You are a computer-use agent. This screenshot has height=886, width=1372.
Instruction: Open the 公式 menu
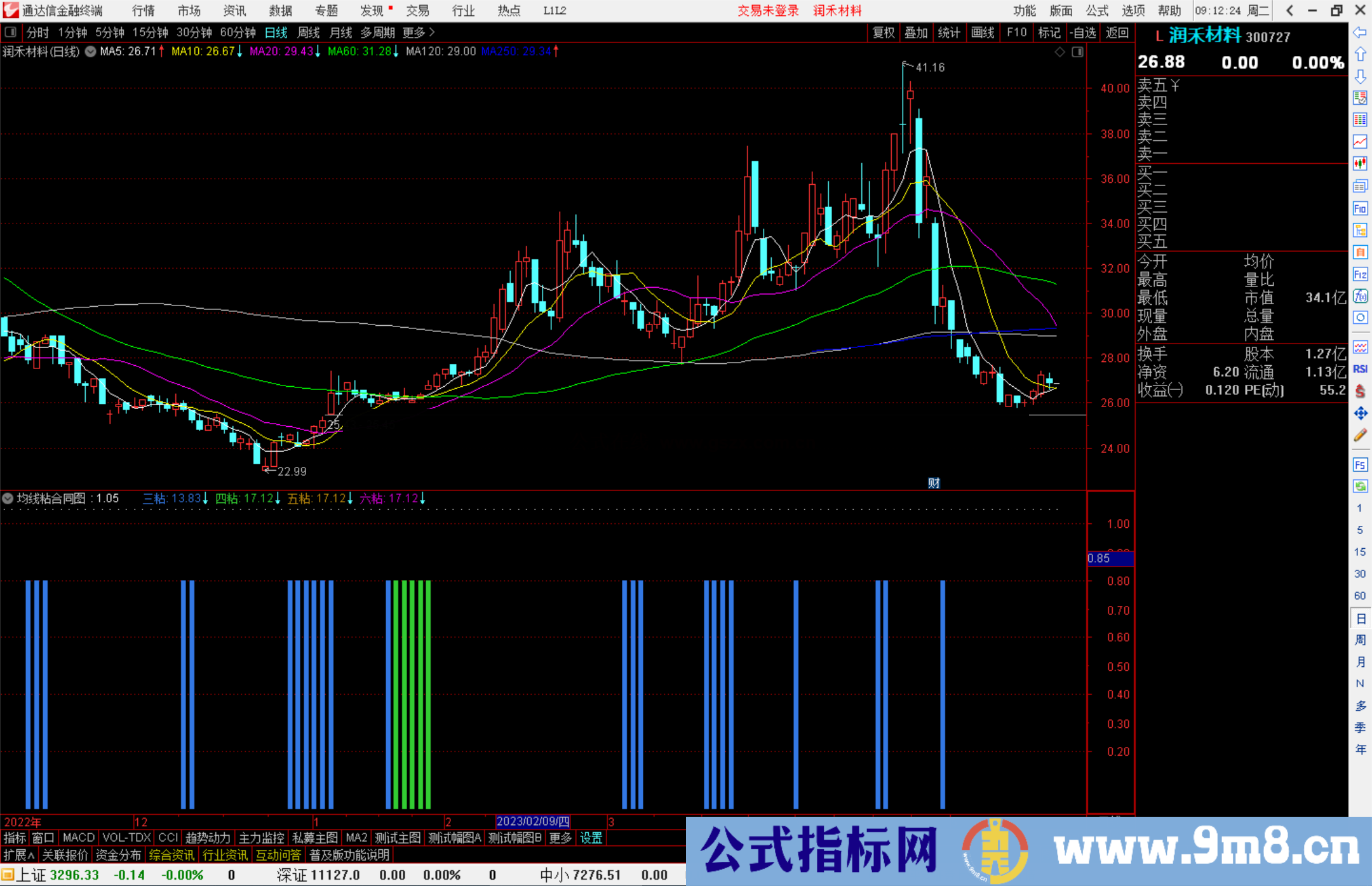[x=1097, y=11]
